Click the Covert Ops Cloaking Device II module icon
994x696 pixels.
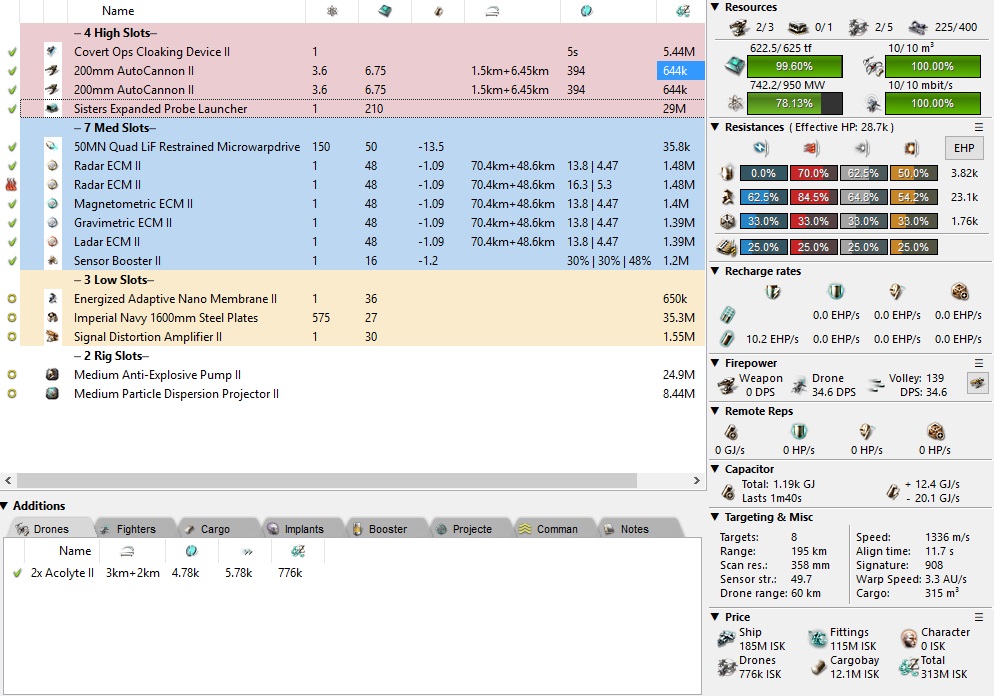(52, 52)
